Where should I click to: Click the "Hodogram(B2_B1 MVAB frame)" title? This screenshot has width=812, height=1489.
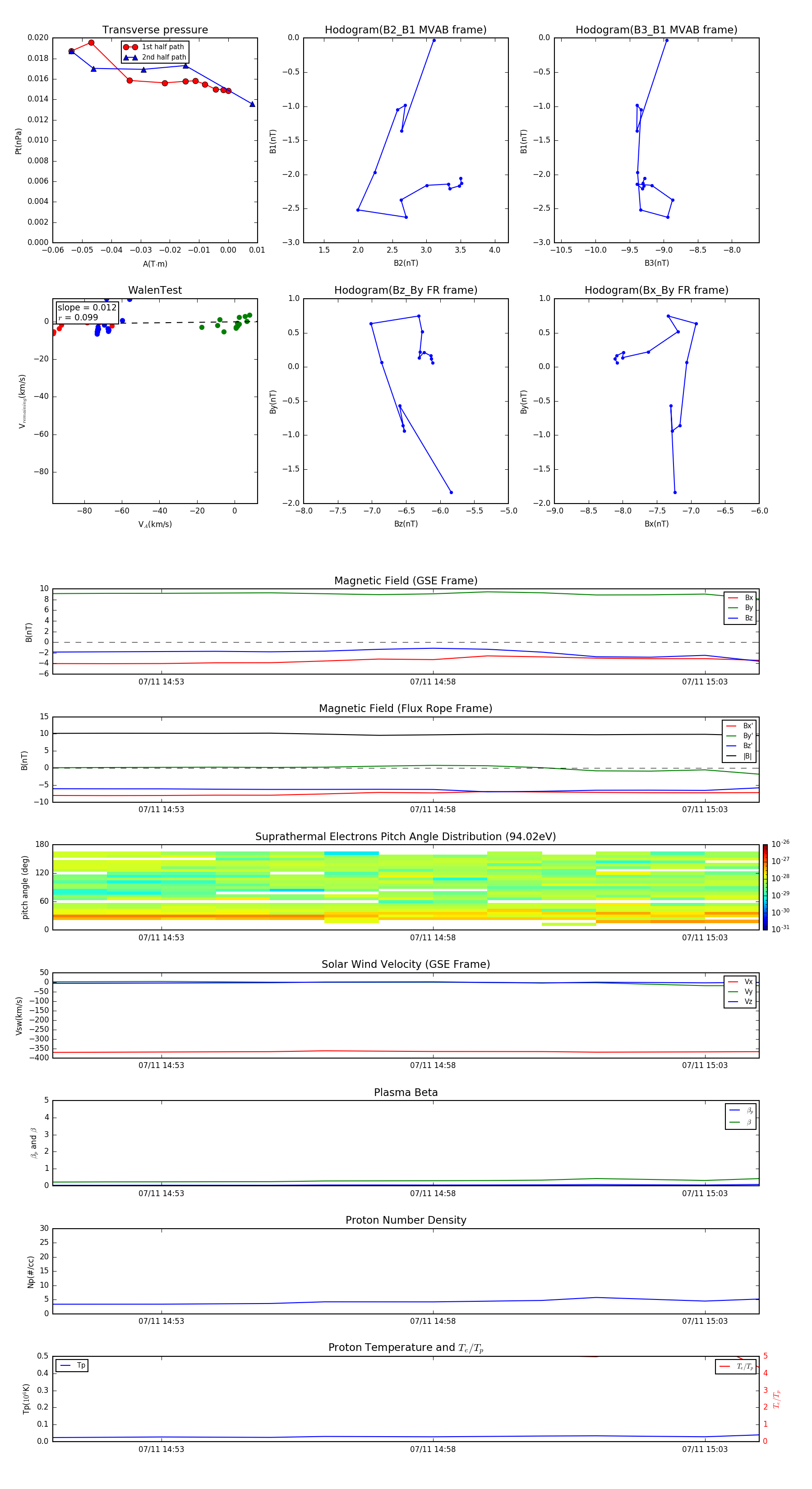(406, 29)
